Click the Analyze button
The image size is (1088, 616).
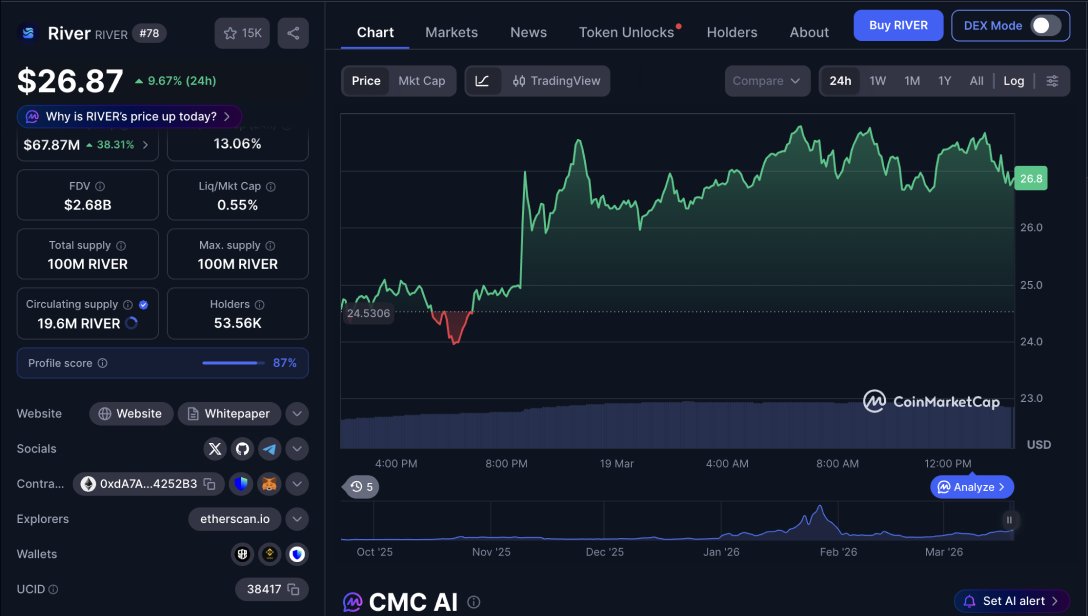coord(972,487)
